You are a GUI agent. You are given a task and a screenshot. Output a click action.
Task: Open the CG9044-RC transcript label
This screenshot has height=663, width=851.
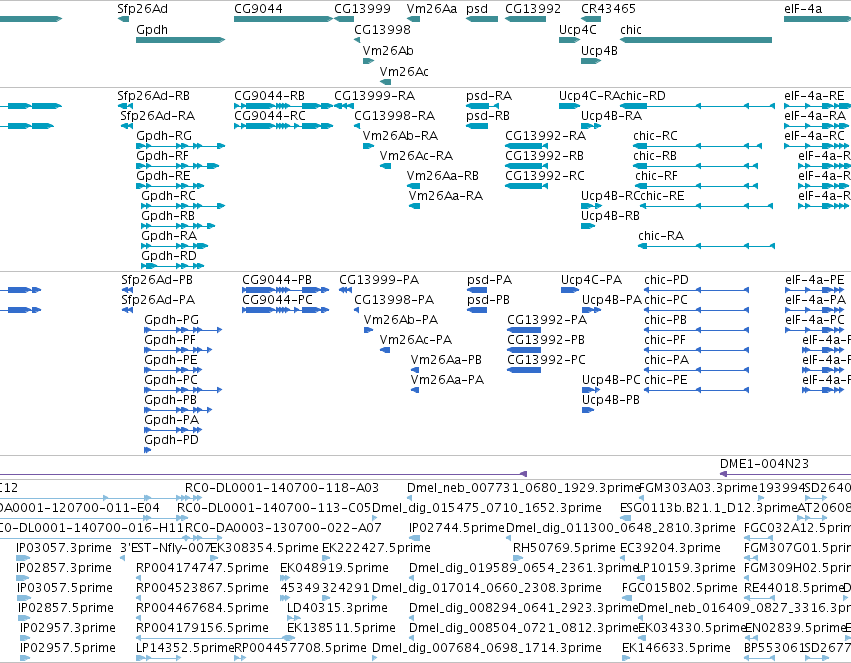pos(270,116)
